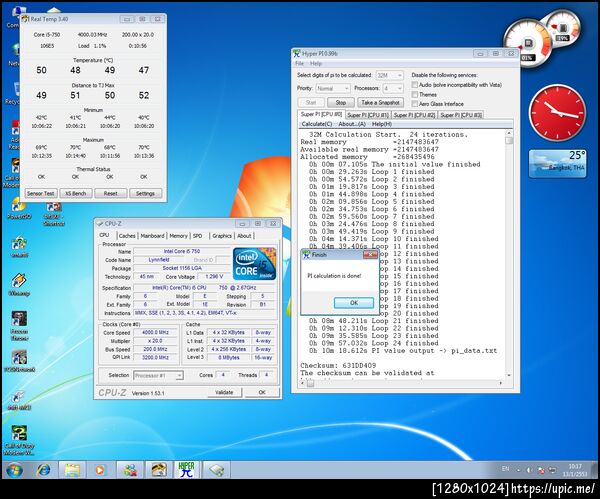Open CPU-Z Caches tab
Screen dimensions: 600x499
point(127,236)
